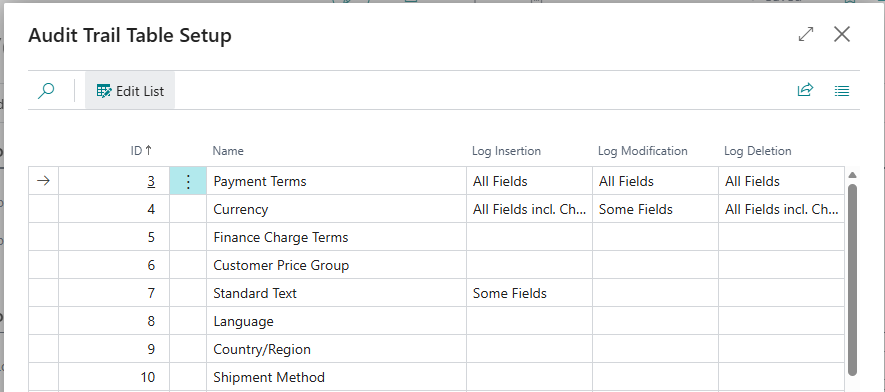Open the search magnifier icon
Viewport: 885px width, 392px height.
point(46,90)
